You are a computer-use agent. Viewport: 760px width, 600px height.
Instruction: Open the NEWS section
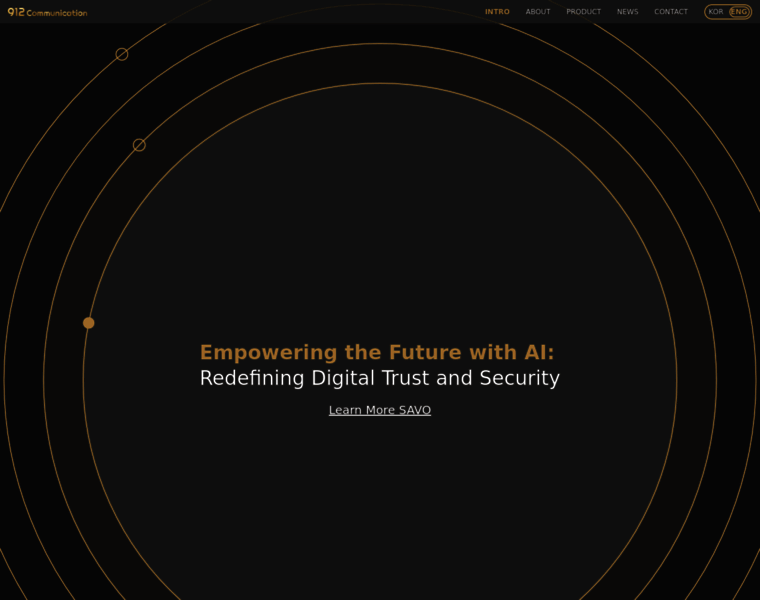click(x=627, y=12)
